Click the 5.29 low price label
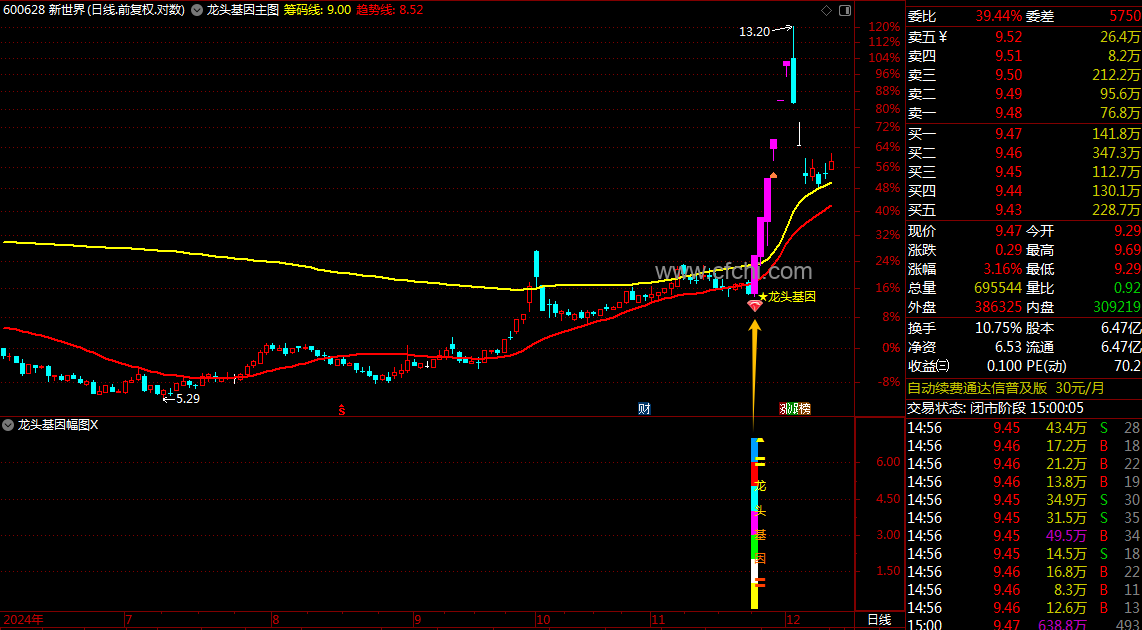This screenshot has height=630, width=1142. pyautogui.click(x=188, y=398)
